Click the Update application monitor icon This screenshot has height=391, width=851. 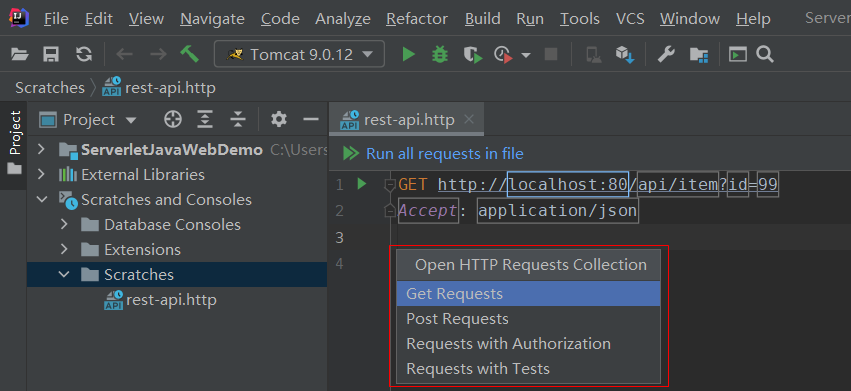(x=593, y=55)
